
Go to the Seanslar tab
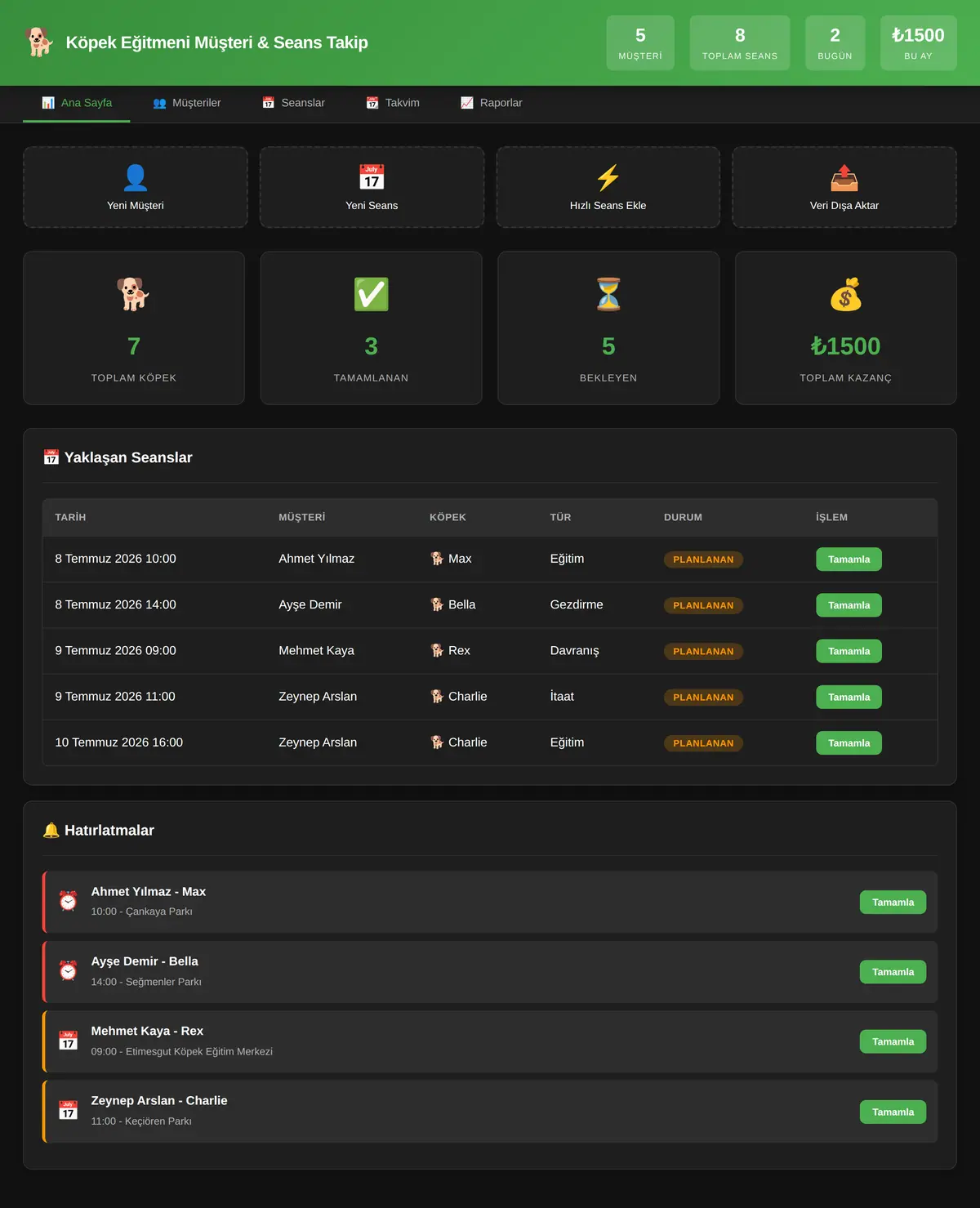(x=293, y=103)
